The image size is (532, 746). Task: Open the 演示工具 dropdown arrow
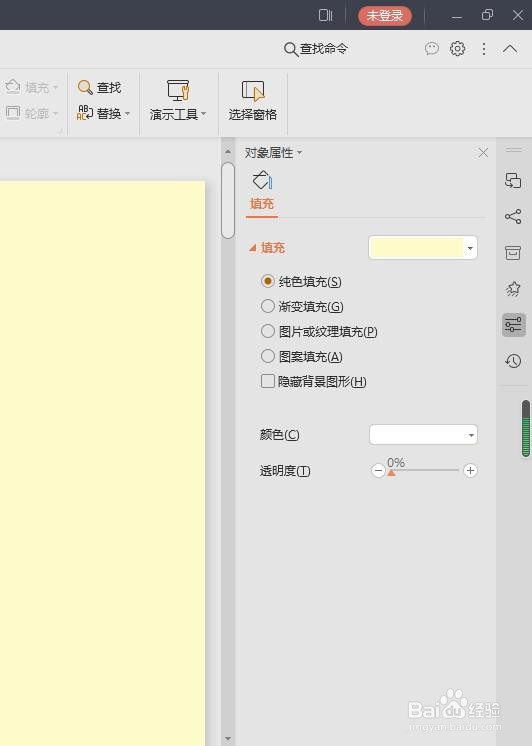(204, 114)
